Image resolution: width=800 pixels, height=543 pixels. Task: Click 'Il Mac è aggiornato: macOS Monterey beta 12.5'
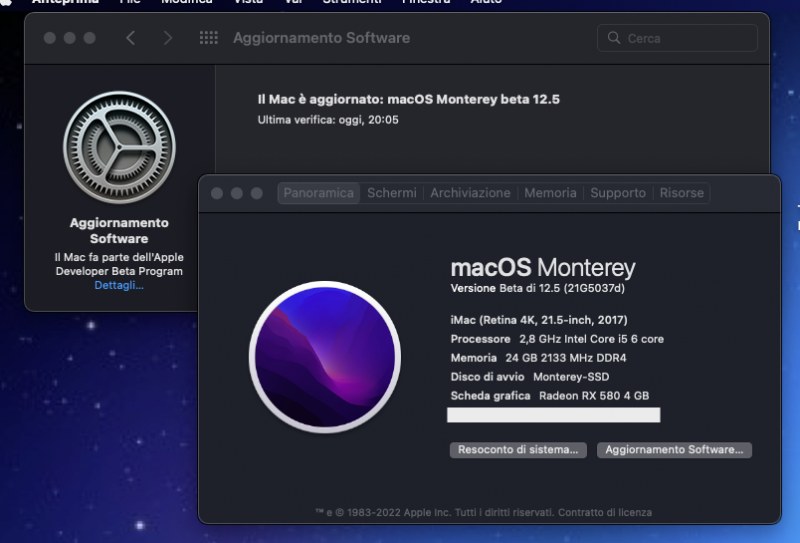(409, 99)
